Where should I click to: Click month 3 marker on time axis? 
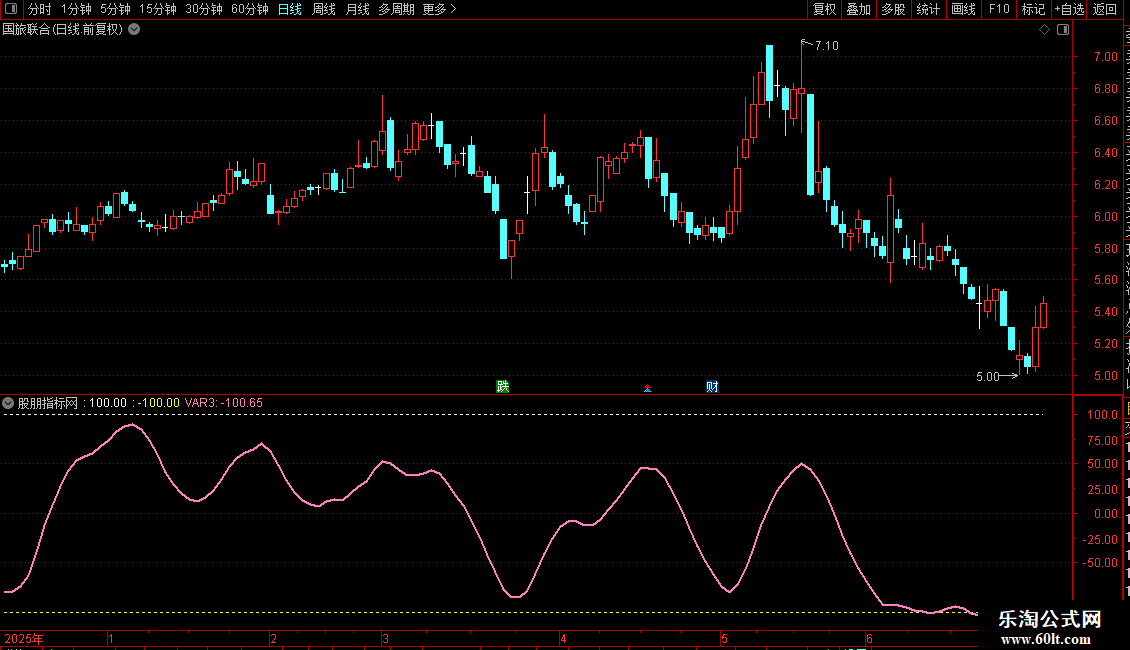386,638
